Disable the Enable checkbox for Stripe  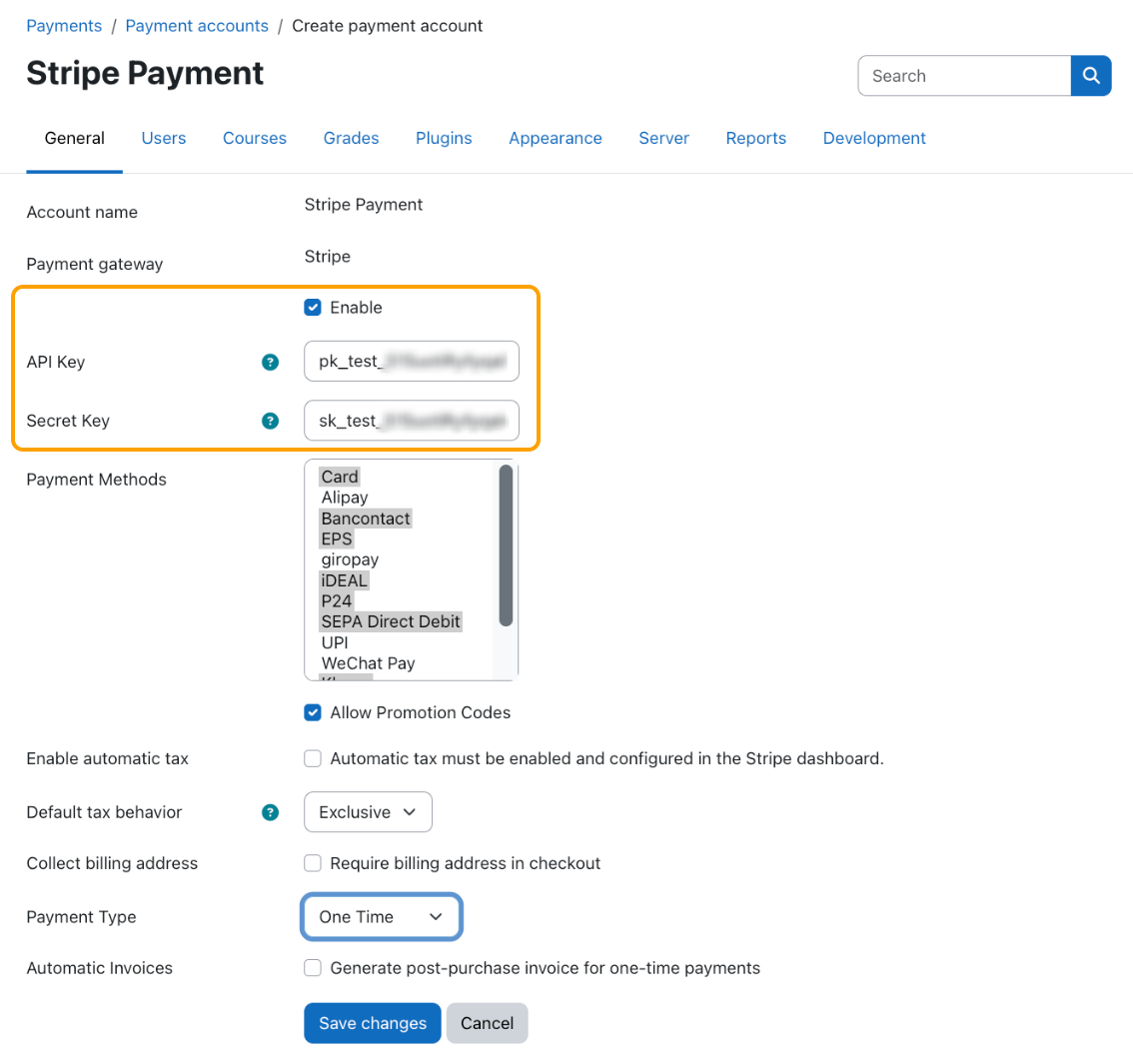coord(313,307)
